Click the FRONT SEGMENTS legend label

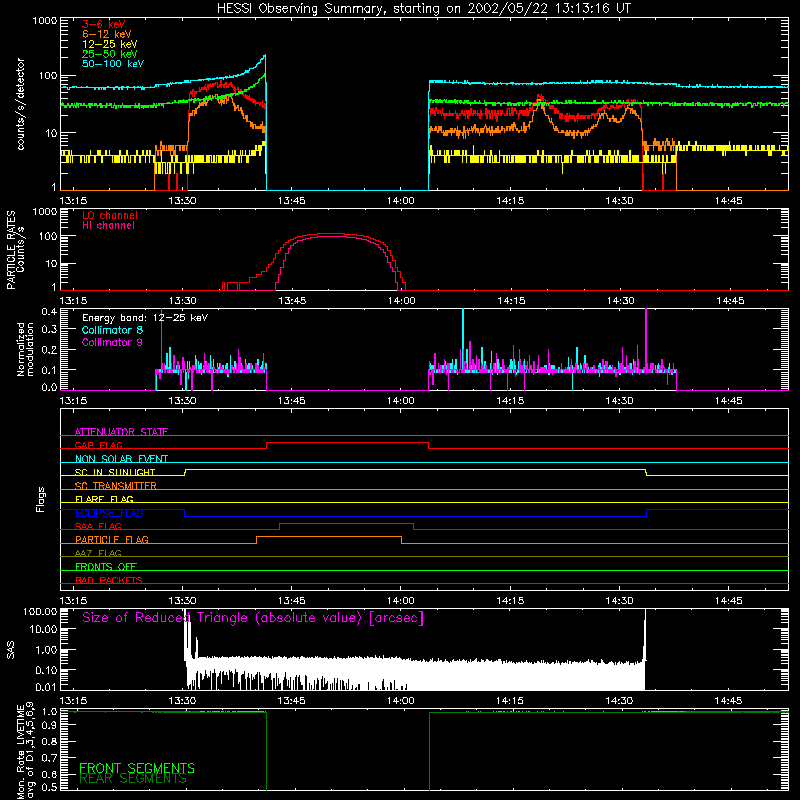[137, 768]
